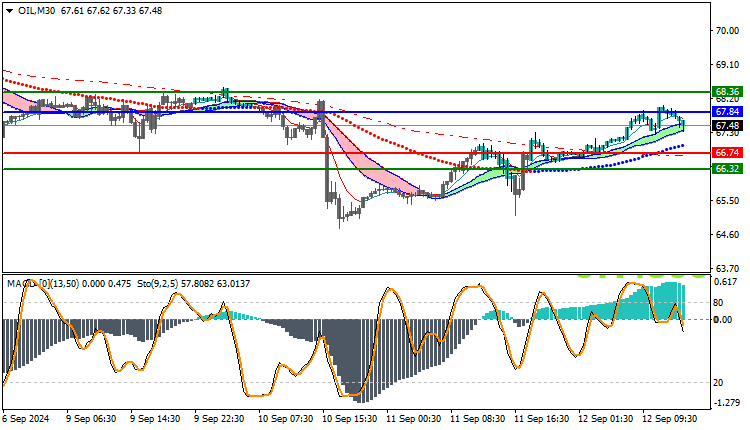Select the blue 67.84 price level label

point(727,112)
